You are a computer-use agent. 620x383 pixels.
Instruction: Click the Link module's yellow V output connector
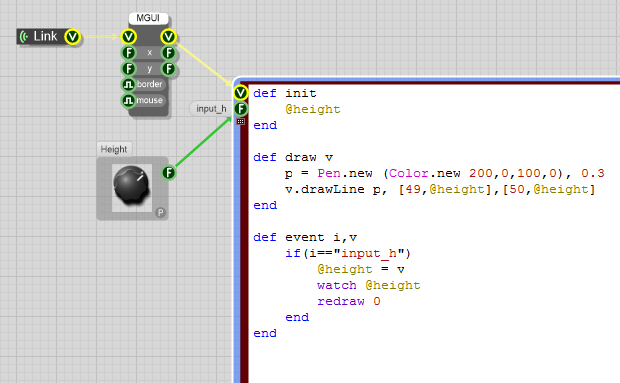72,37
